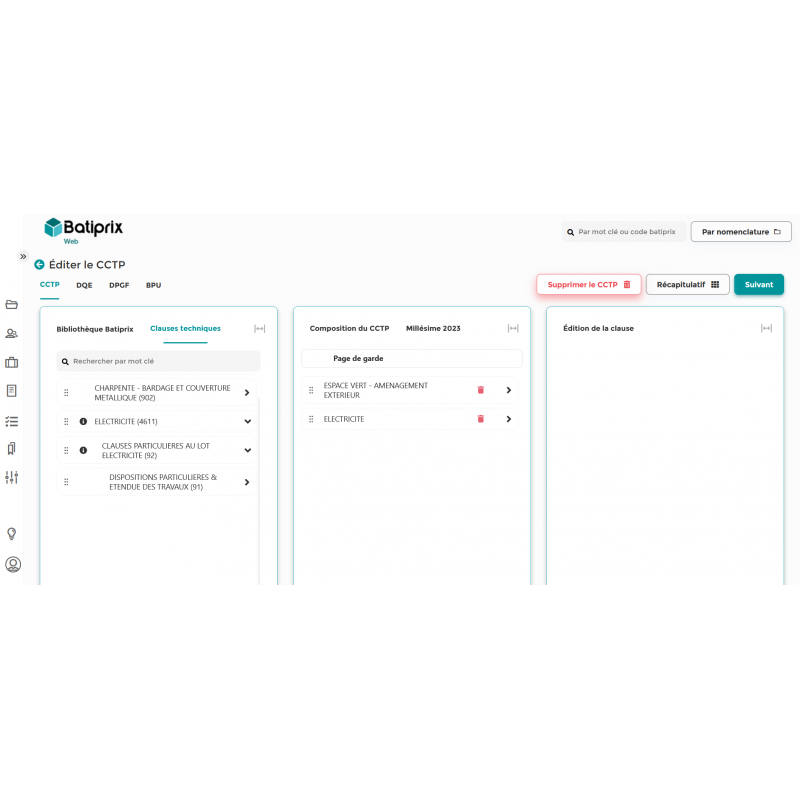Expand the left sidebar with double chevron
The image size is (800, 800).
[22, 256]
